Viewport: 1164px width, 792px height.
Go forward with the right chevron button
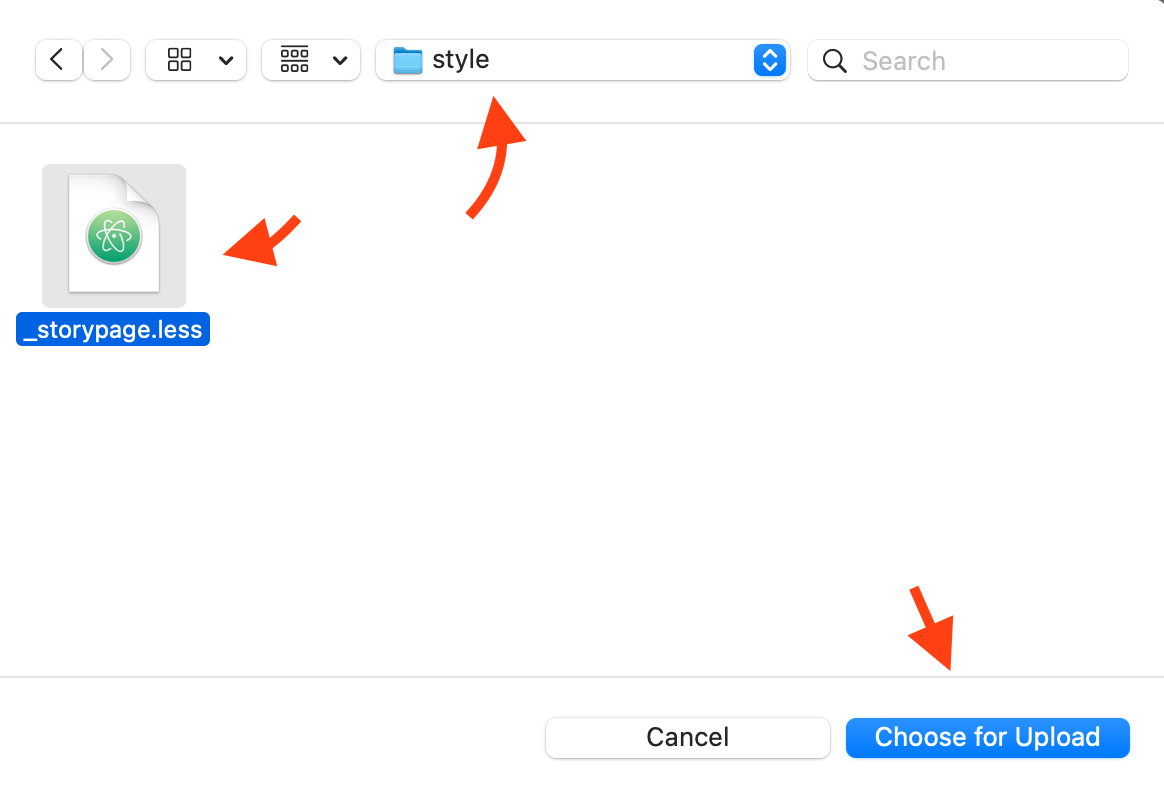point(107,60)
